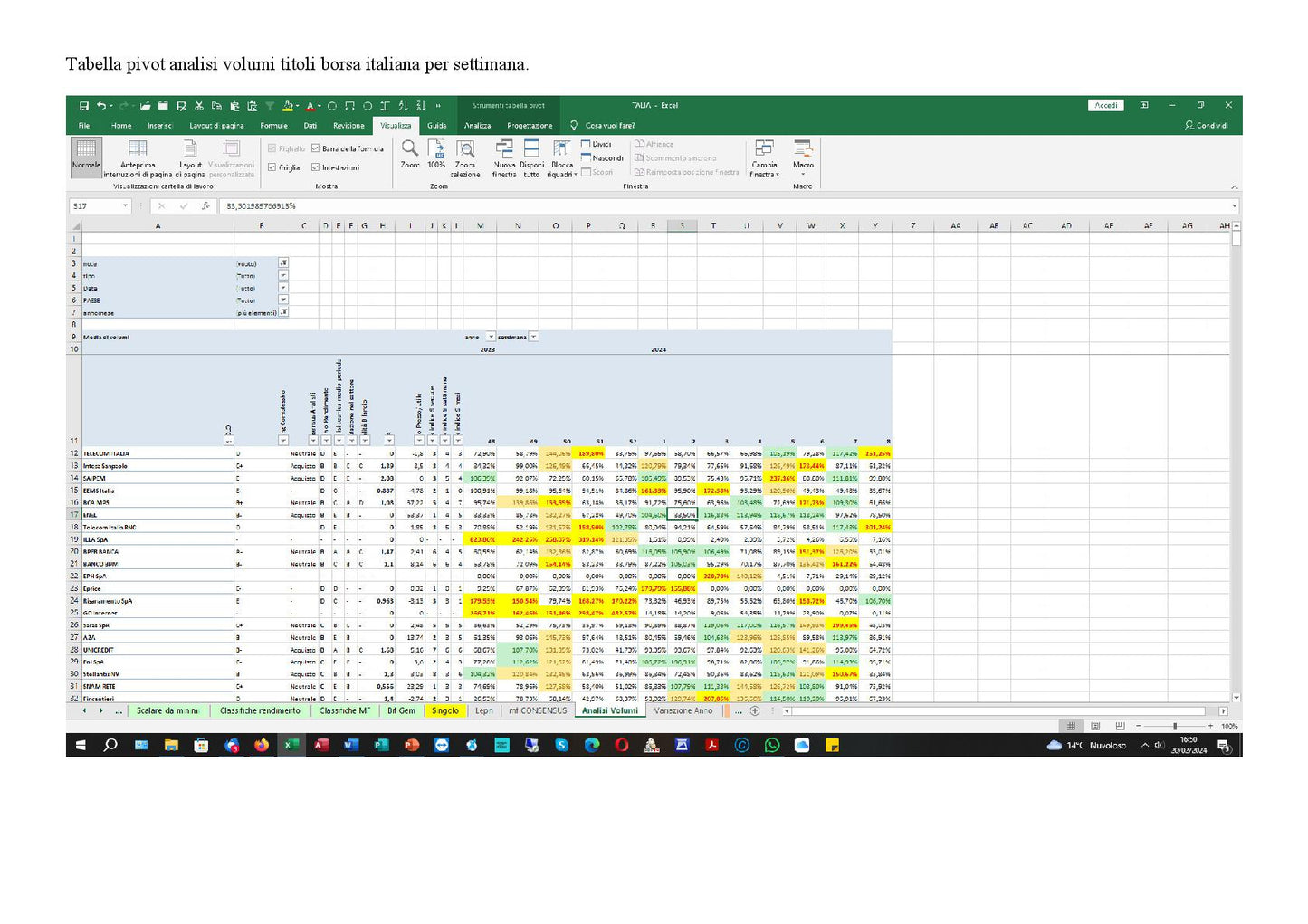Image resolution: width=1308 pixels, height=924 pixels.
Task: Switch to the Singolo sheet tab
Action: (444, 711)
